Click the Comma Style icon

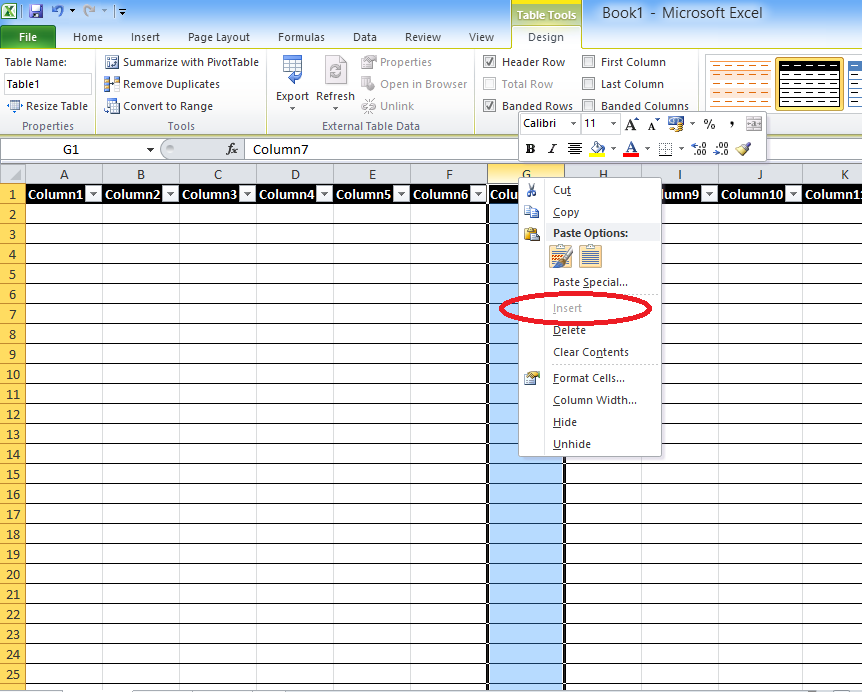coord(731,124)
